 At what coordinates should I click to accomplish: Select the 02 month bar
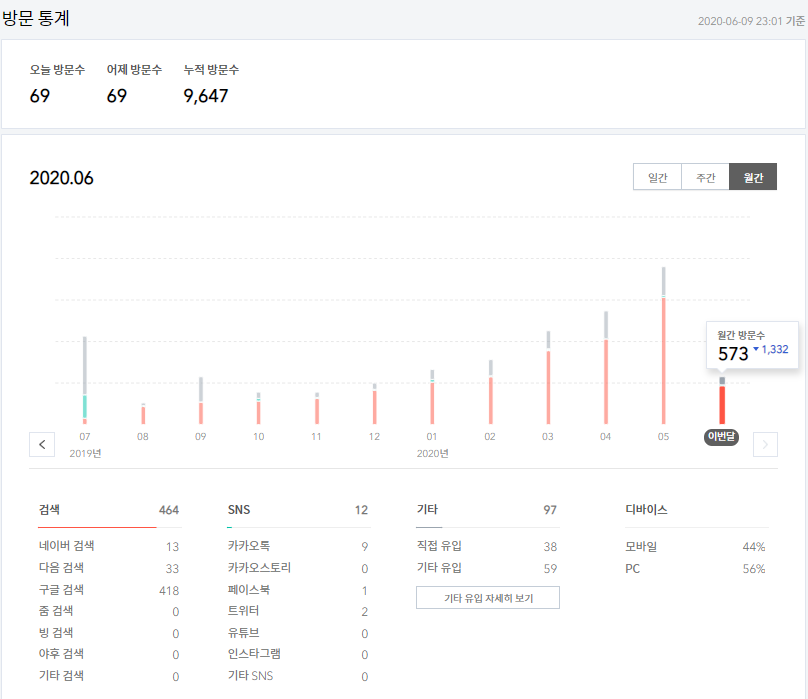pyautogui.click(x=491, y=392)
